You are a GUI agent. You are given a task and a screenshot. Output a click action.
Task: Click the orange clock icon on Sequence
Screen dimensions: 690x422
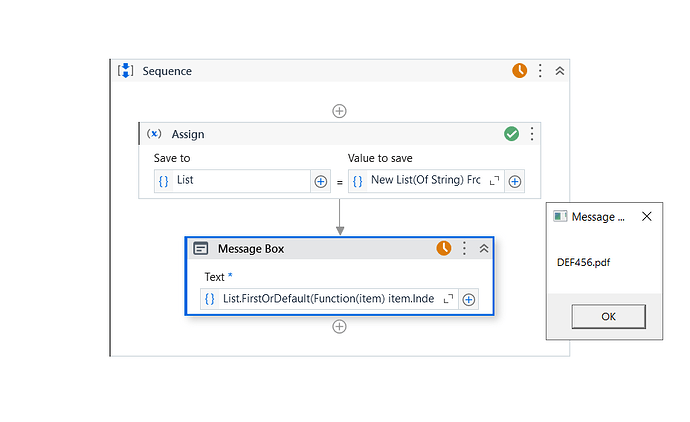tap(520, 71)
